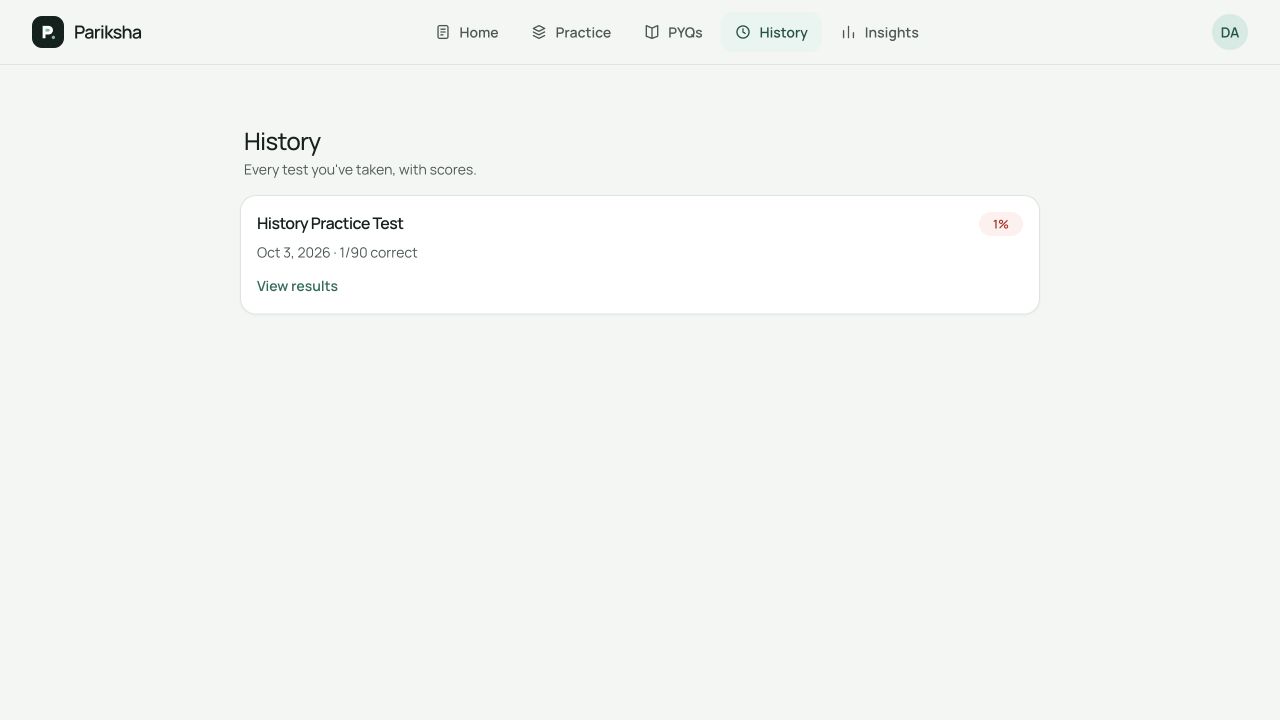Go to the Home tab
1280x720 pixels.
pos(467,32)
